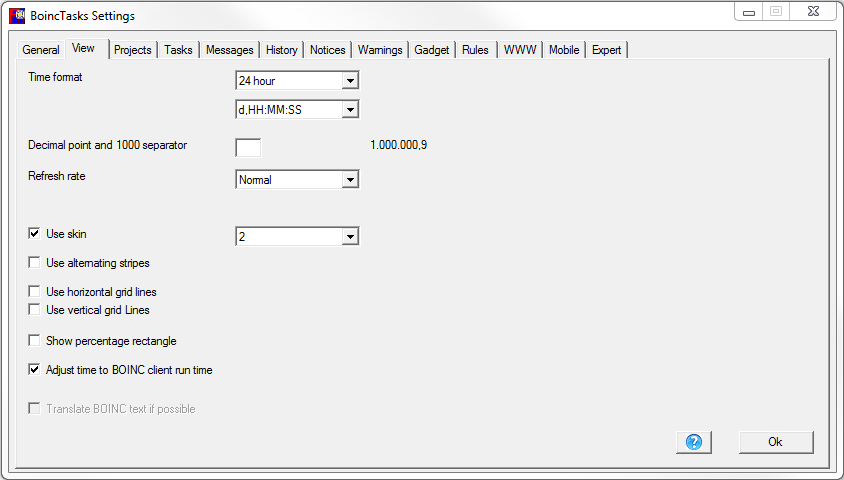This screenshot has width=844, height=480.
Task: Open the Messages tab
Action: click(230, 50)
